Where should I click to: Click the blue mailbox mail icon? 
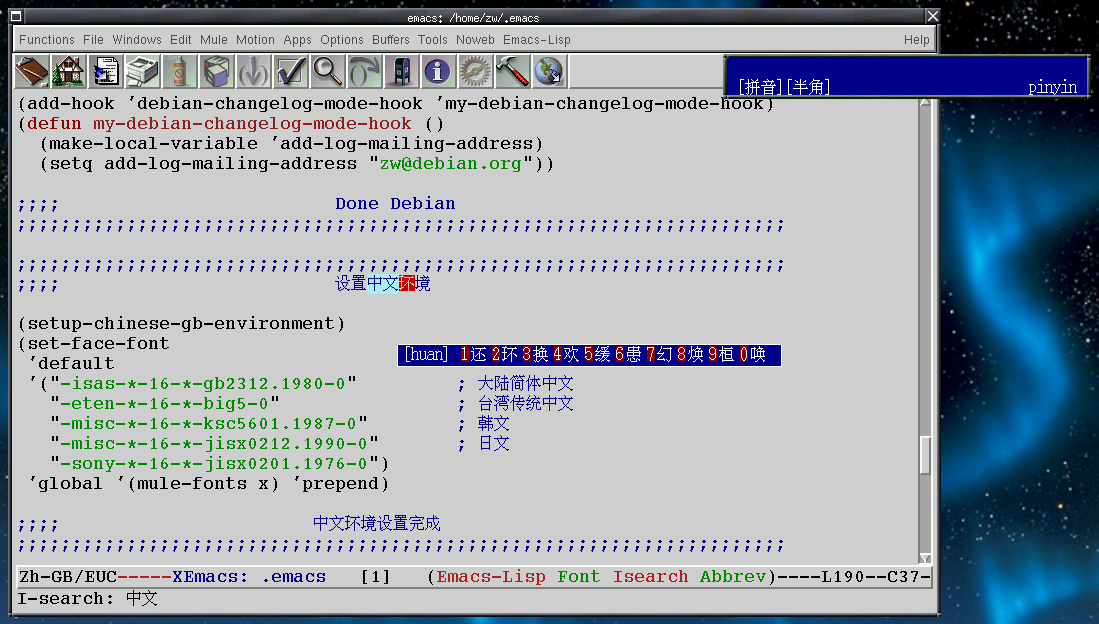[x=401, y=71]
